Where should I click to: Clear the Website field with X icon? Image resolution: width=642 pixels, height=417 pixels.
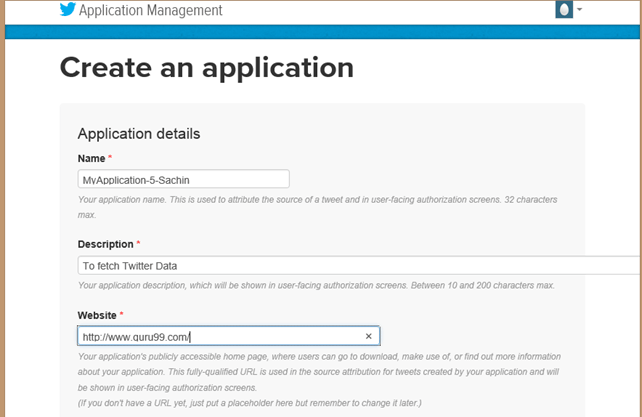[368, 337]
